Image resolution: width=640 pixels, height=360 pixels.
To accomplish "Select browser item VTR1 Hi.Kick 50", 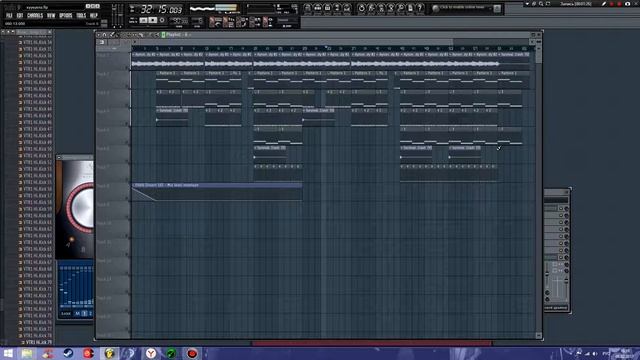I will pos(38,149).
